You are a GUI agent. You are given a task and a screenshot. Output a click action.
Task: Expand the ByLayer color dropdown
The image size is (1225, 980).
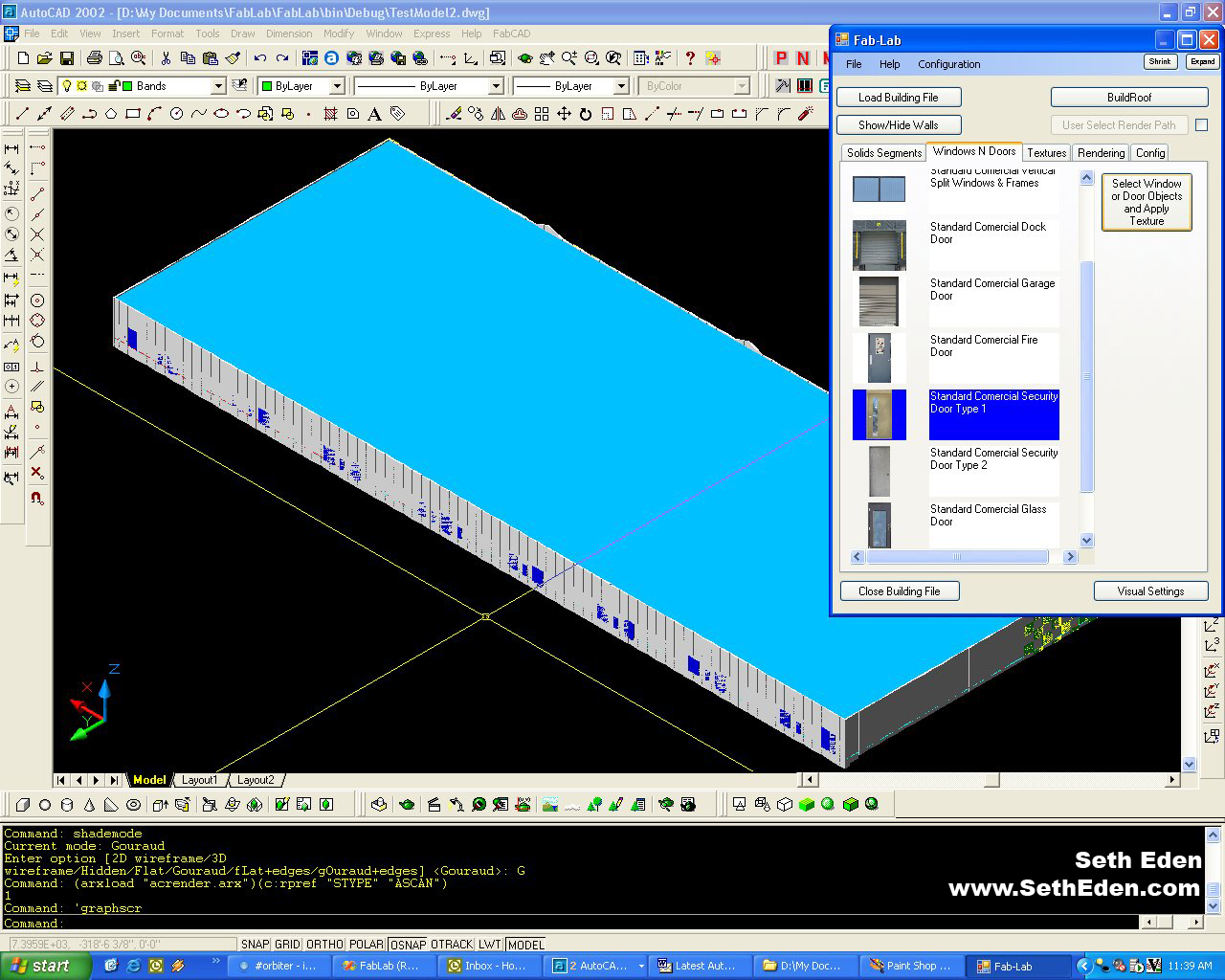click(336, 86)
